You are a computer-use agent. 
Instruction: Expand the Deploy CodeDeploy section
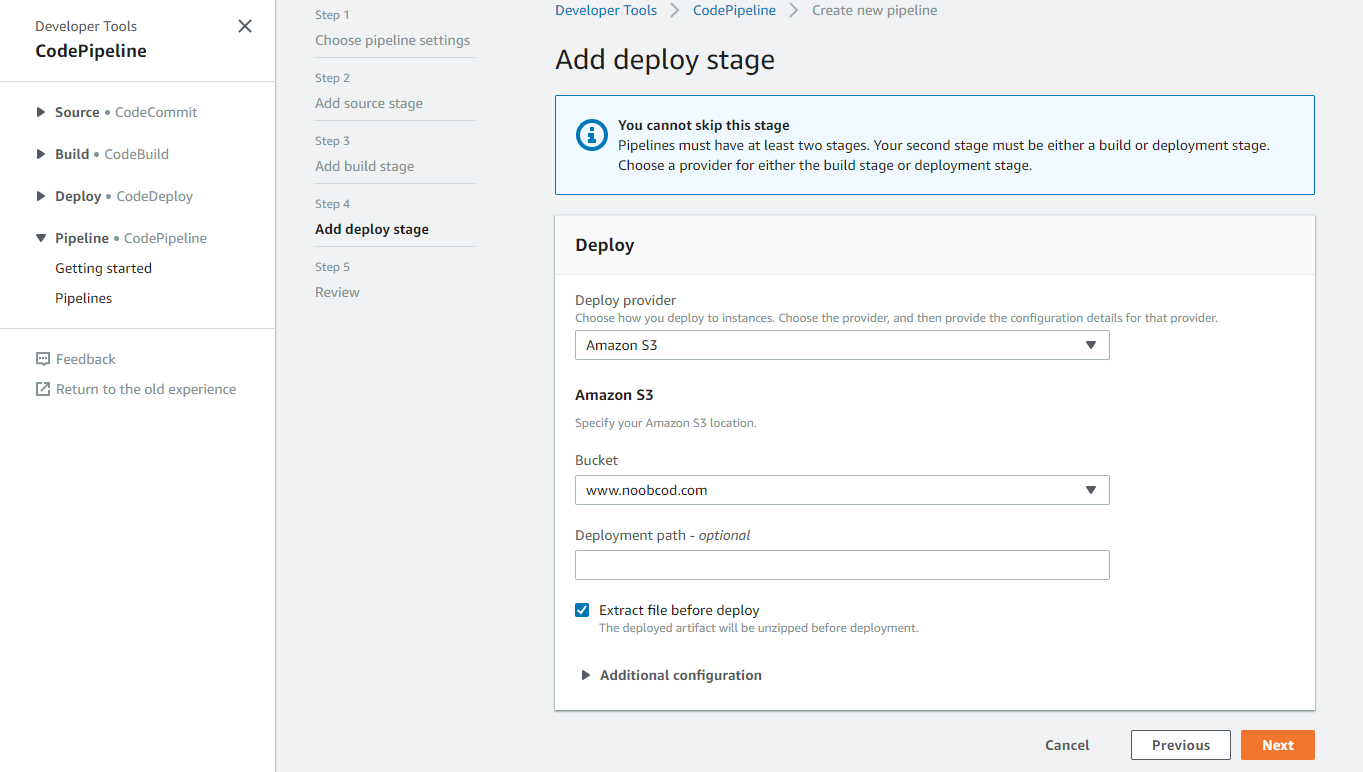pyautogui.click(x=41, y=196)
